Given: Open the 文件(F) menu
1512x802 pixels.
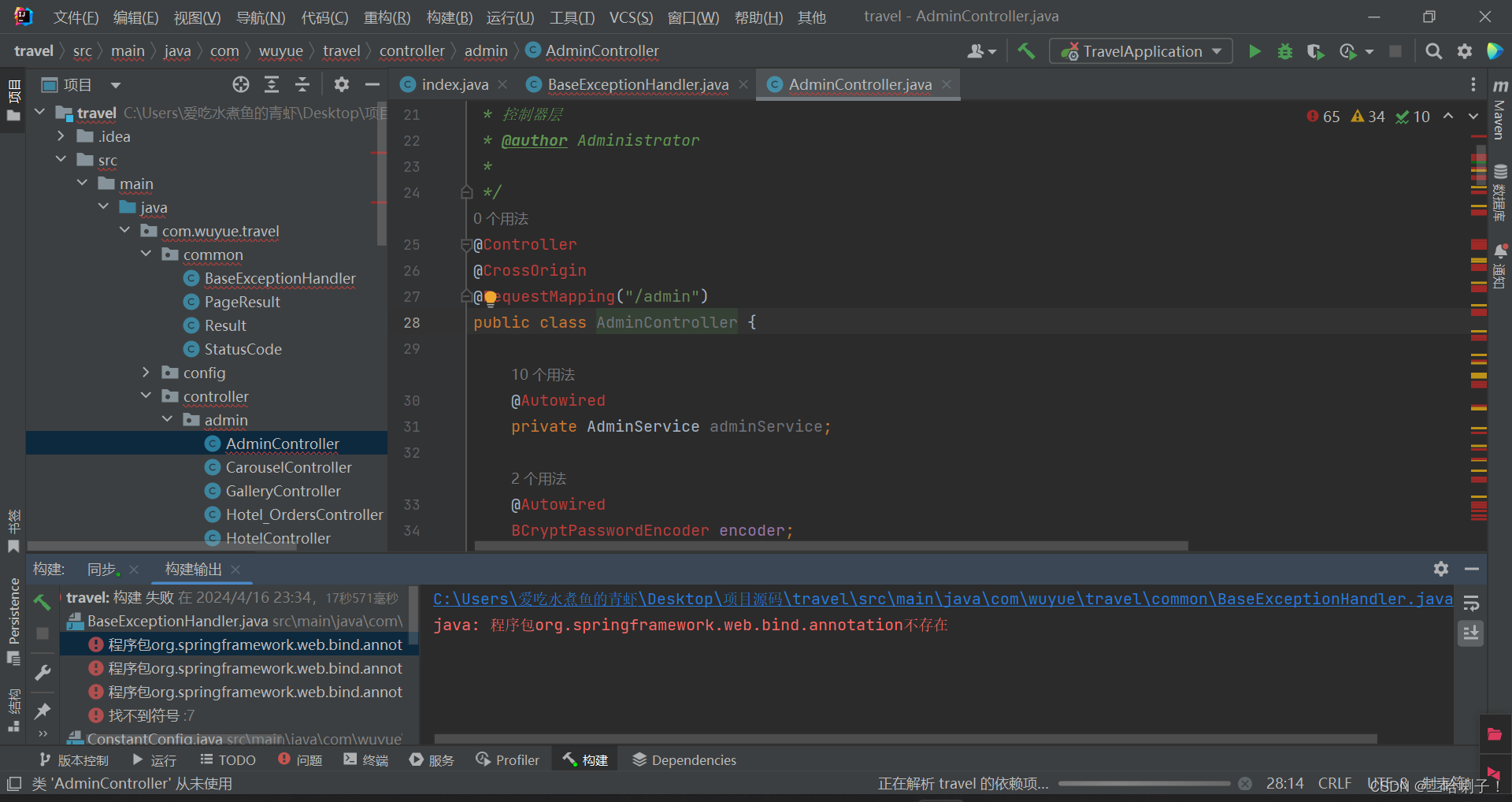Looking at the screenshot, I should point(76,17).
